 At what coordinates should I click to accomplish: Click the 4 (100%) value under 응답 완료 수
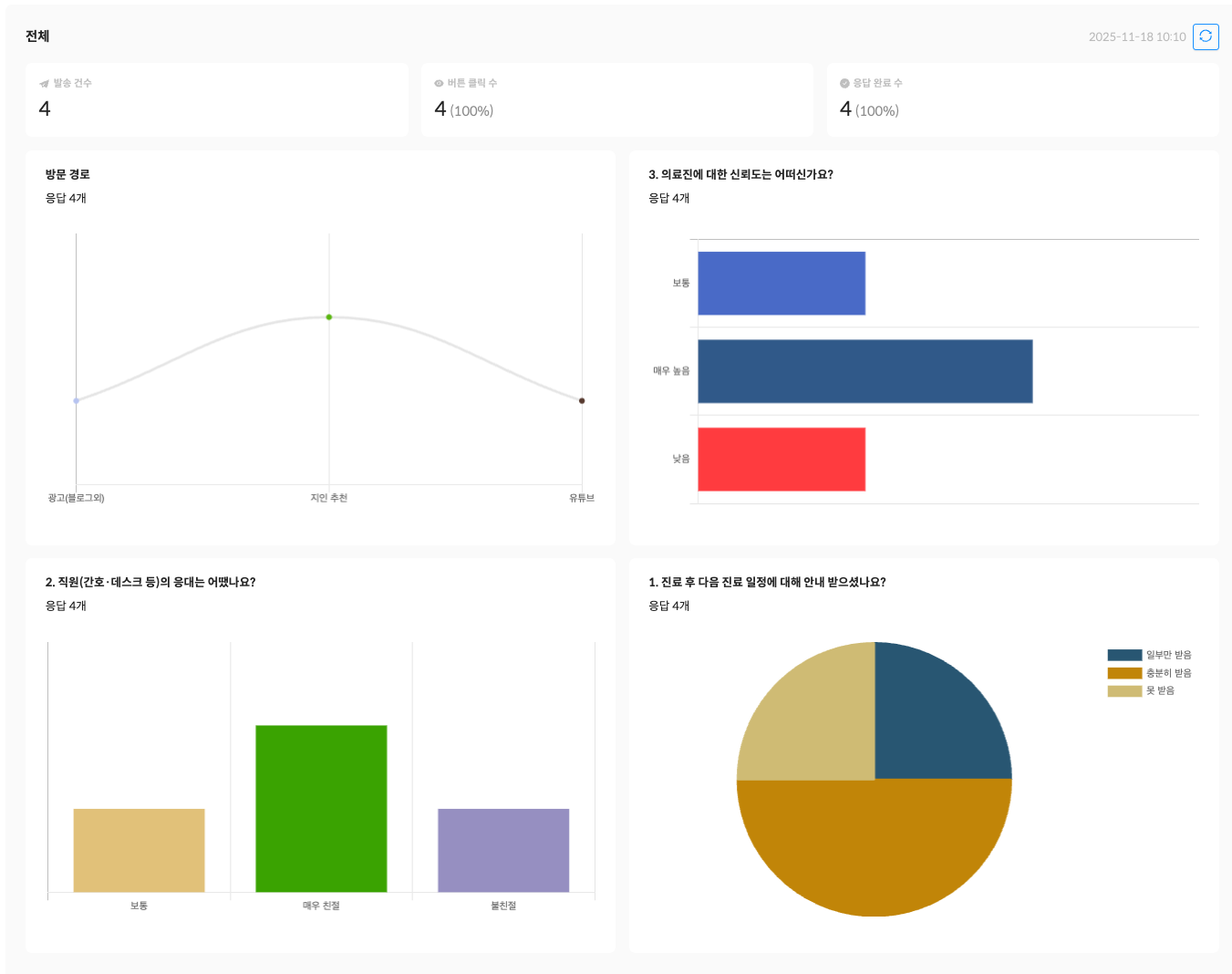(869, 109)
